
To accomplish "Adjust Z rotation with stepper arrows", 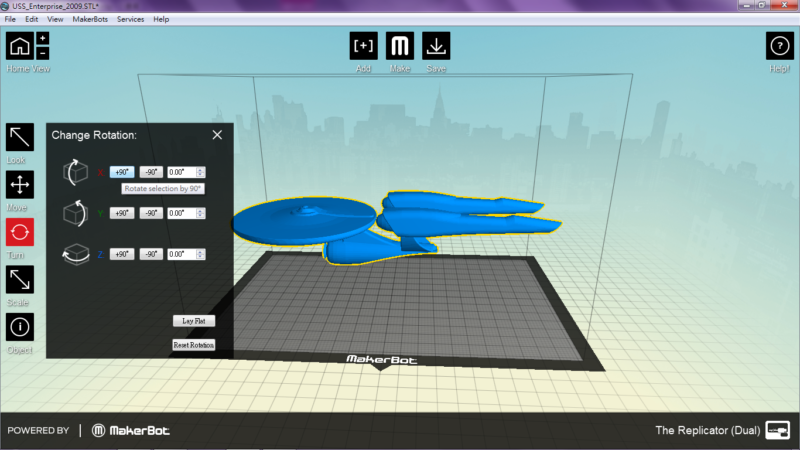I will (201, 254).
